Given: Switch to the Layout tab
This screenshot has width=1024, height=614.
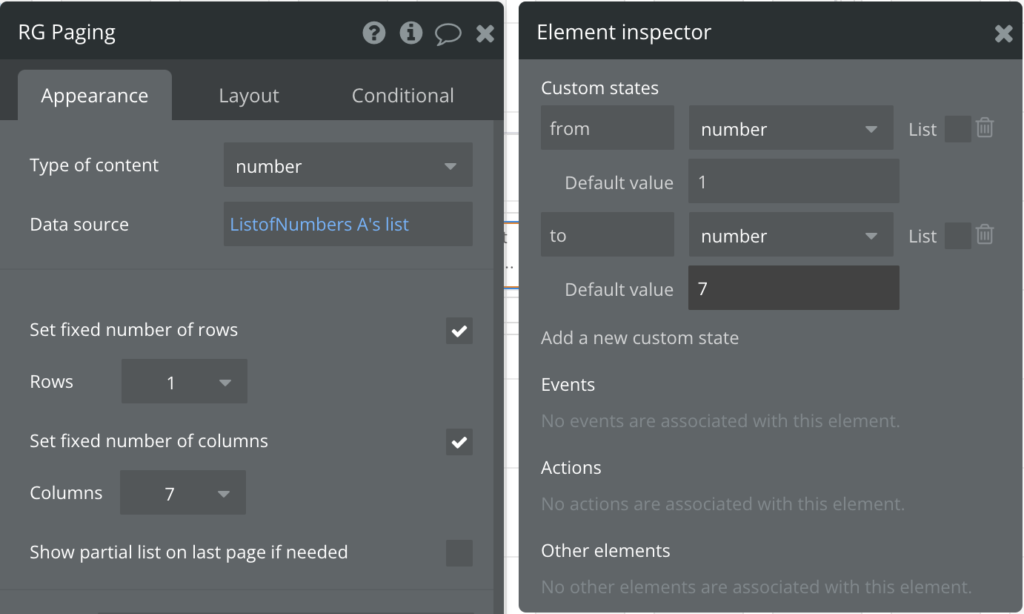Looking at the screenshot, I should click(x=249, y=95).
